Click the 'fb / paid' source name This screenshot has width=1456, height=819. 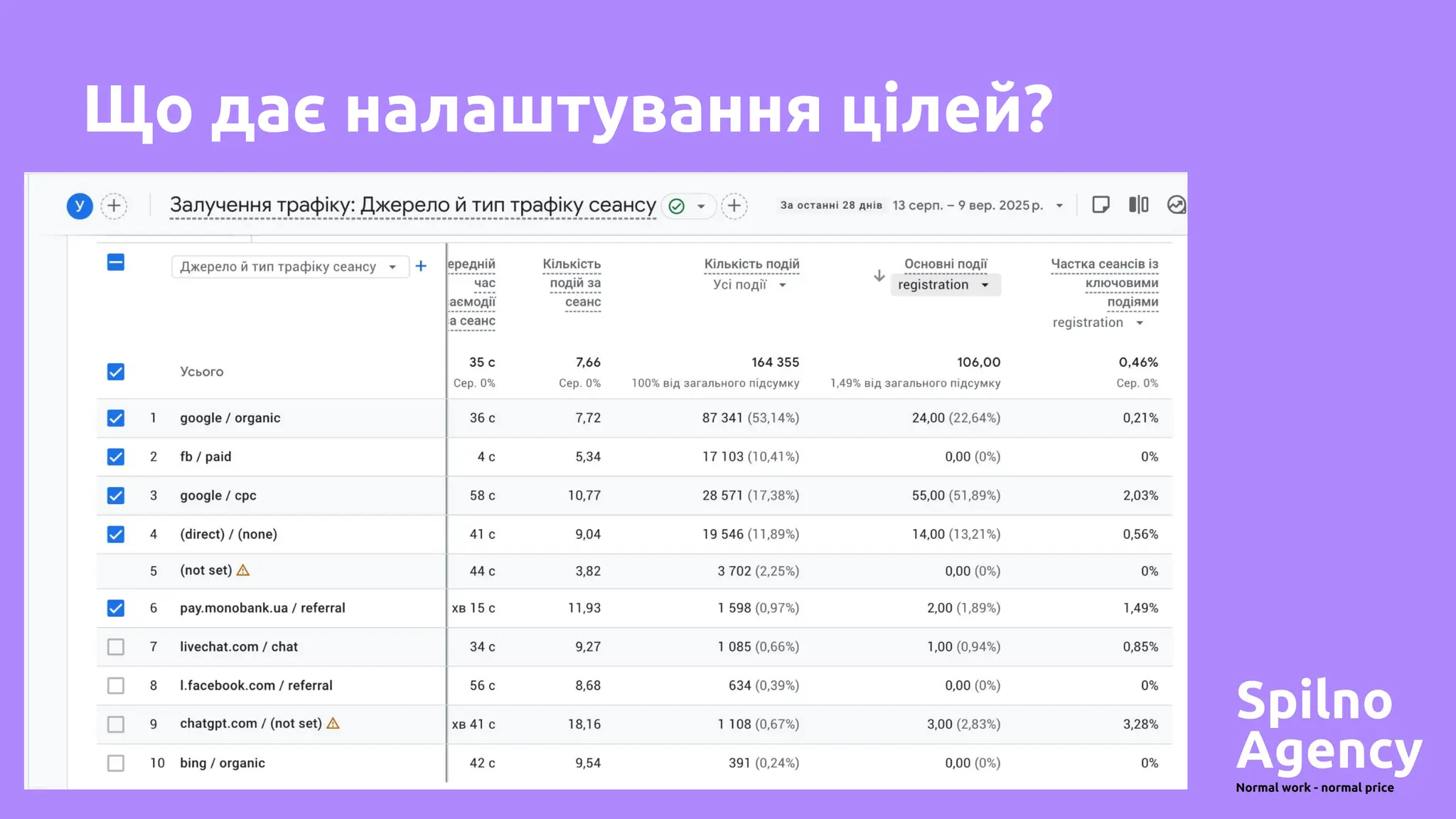click(205, 457)
